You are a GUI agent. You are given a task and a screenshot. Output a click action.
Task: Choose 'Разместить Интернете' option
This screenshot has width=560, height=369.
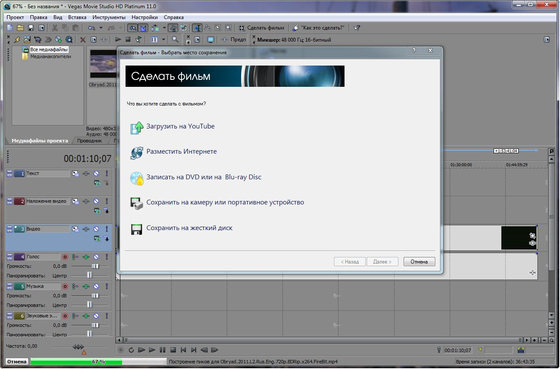(174, 152)
